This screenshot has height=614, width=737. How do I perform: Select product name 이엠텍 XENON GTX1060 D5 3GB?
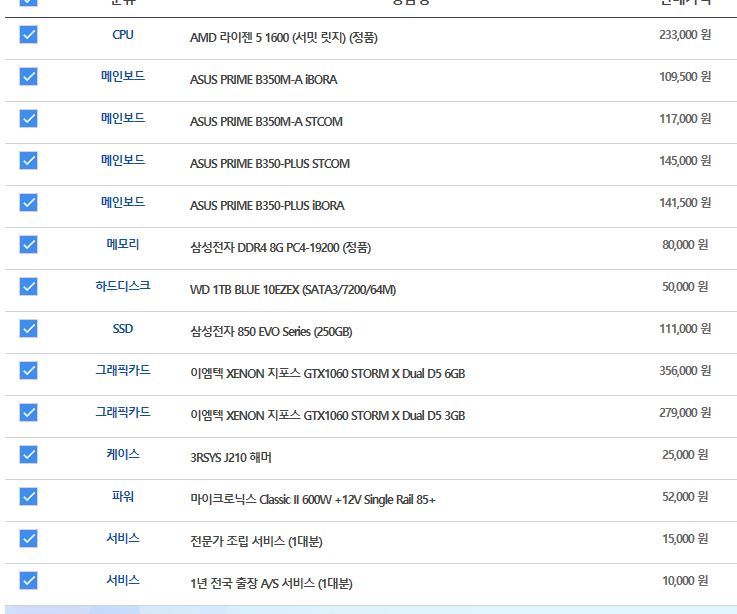tap(328, 416)
